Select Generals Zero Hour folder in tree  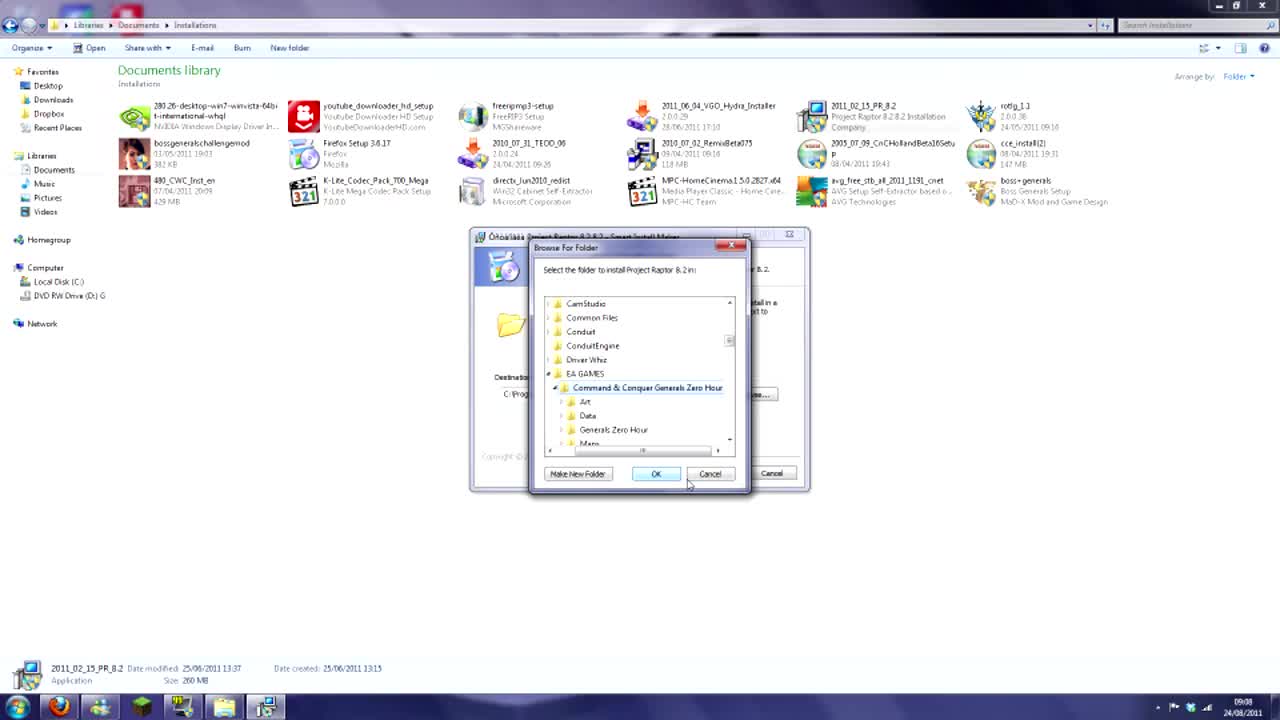point(613,430)
